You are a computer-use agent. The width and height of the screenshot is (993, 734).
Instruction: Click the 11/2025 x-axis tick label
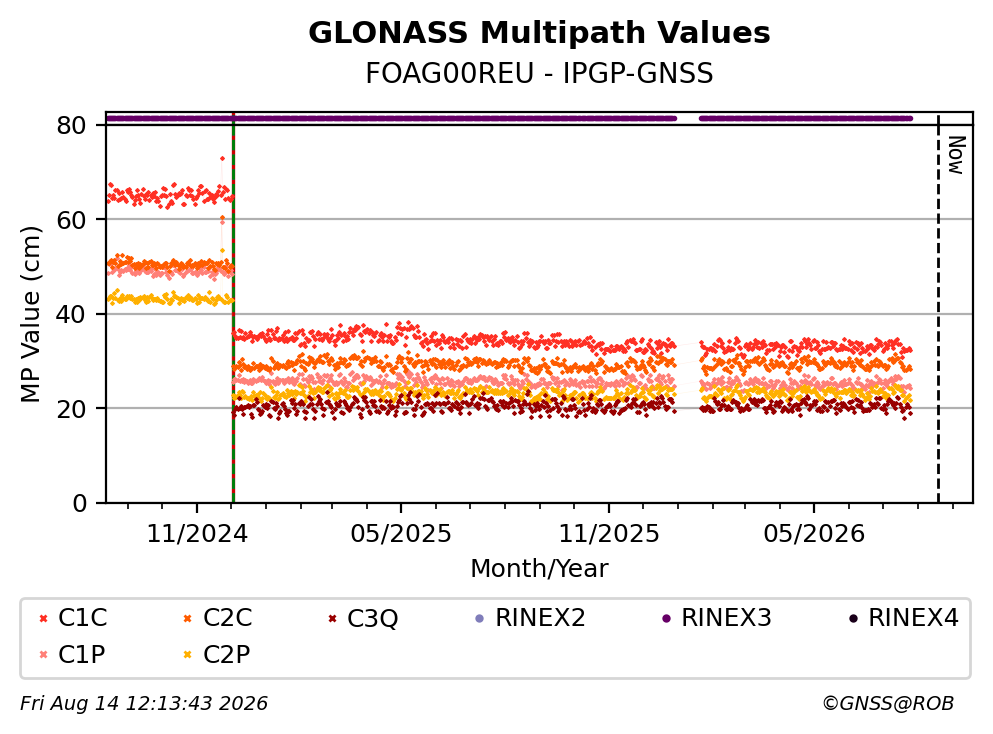[609, 534]
